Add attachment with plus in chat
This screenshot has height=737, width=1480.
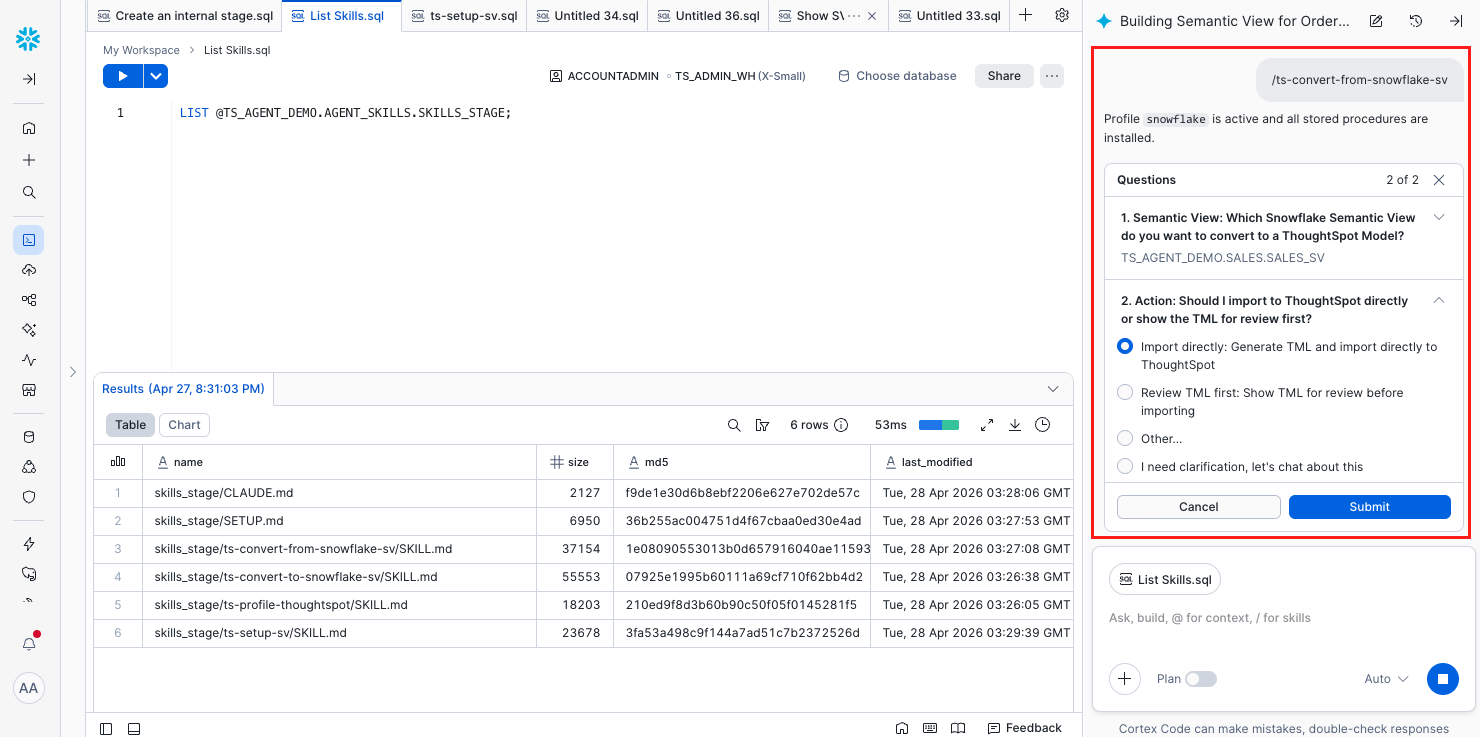pyautogui.click(x=1125, y=679)
